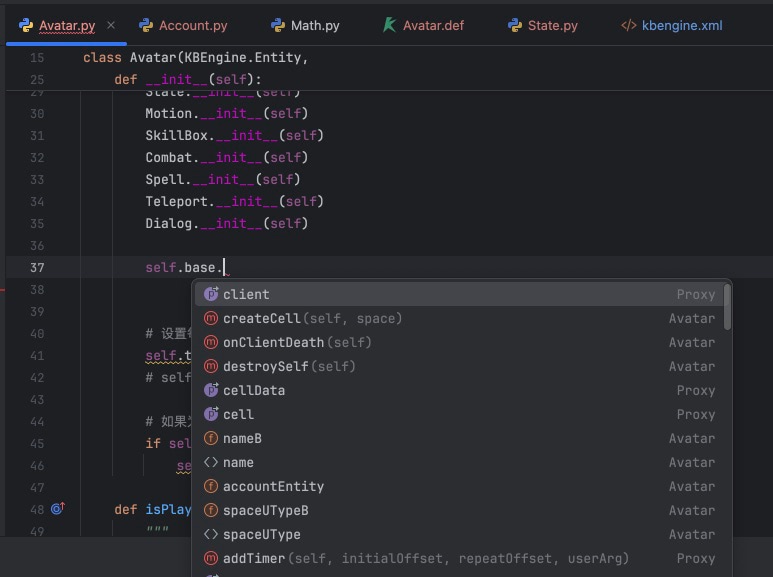Click line number 36 in the gutter
Viewport: 773px width, 577px height.
tap(37, 245)
